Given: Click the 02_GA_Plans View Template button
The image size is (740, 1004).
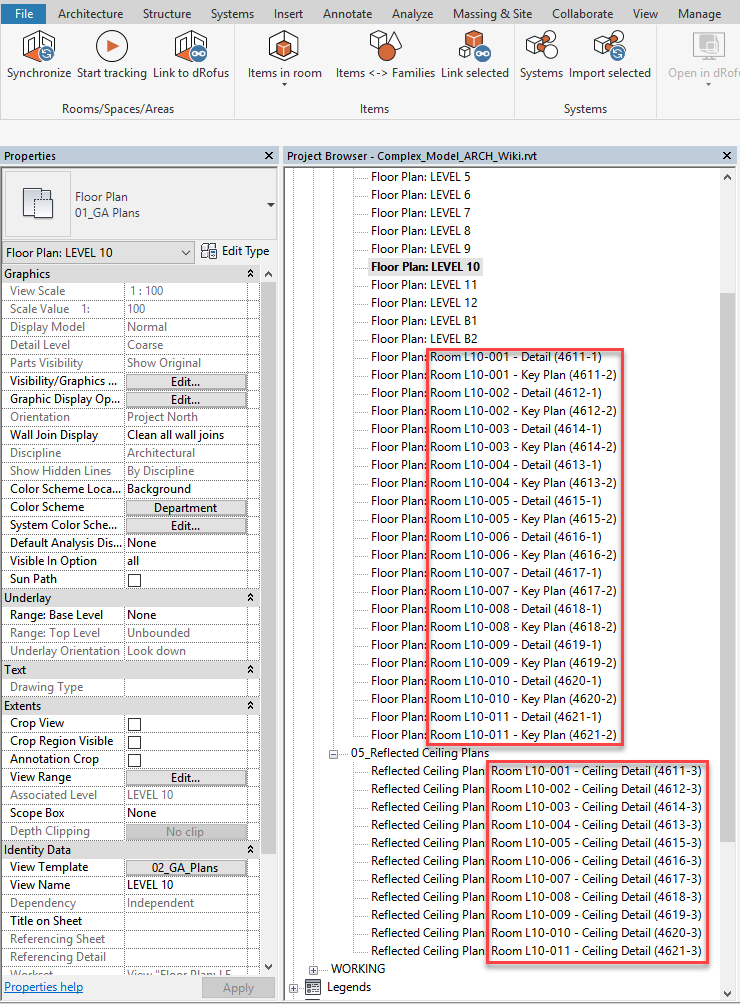Looking at the screenshot, I should click(x=185, y=868).
